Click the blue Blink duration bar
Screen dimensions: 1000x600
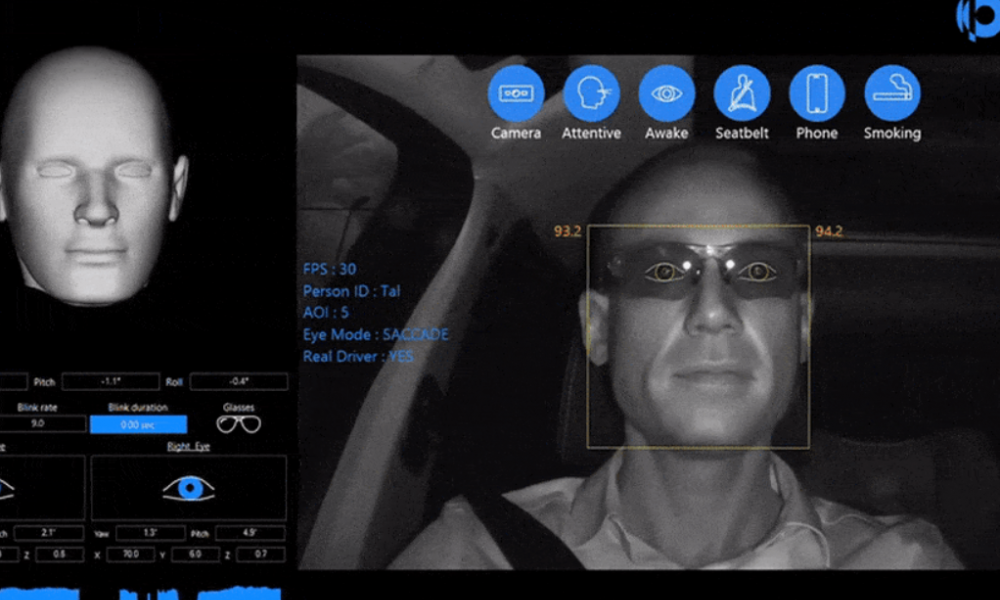coord(138,424)
